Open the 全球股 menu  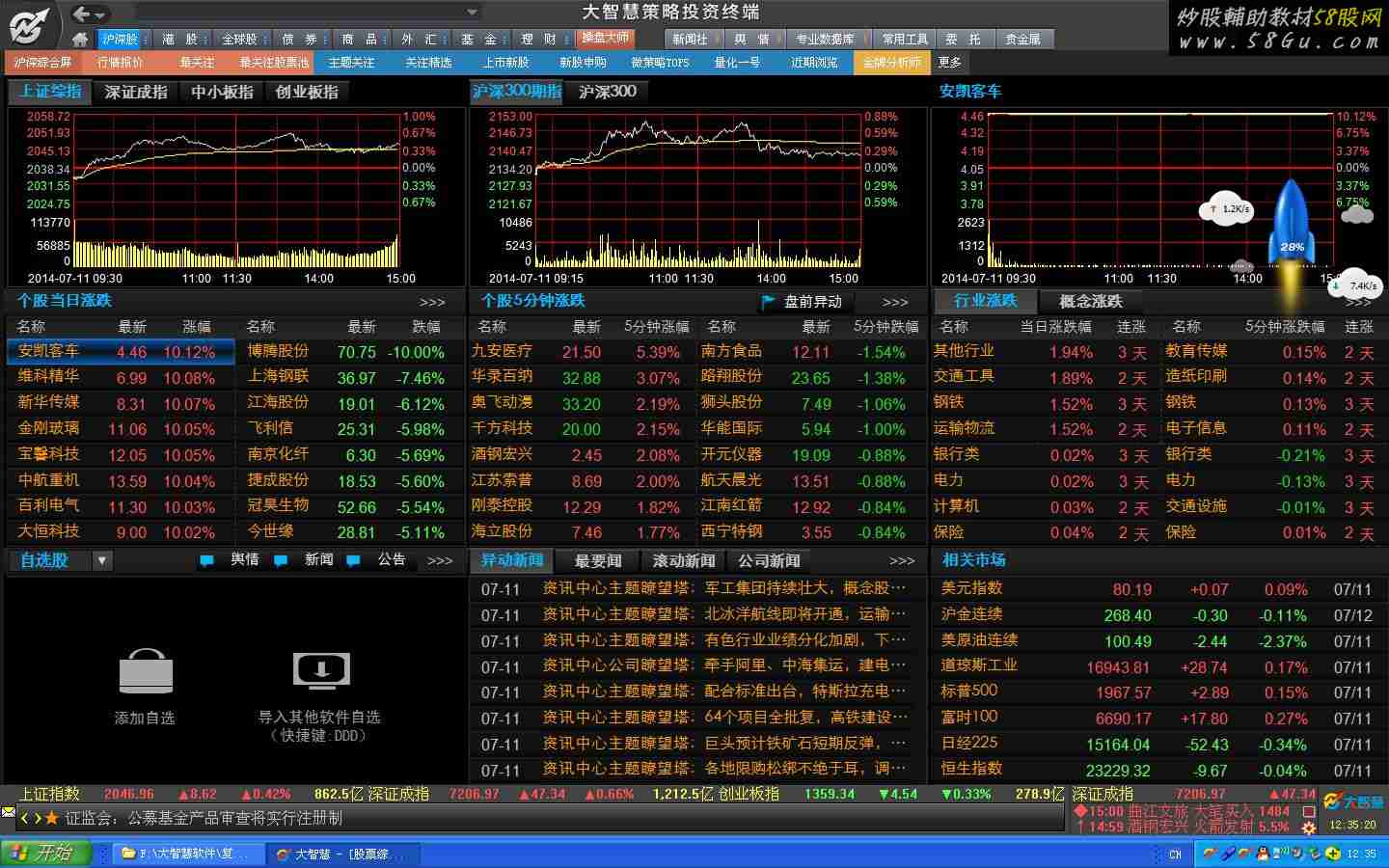tap(239, 40)
